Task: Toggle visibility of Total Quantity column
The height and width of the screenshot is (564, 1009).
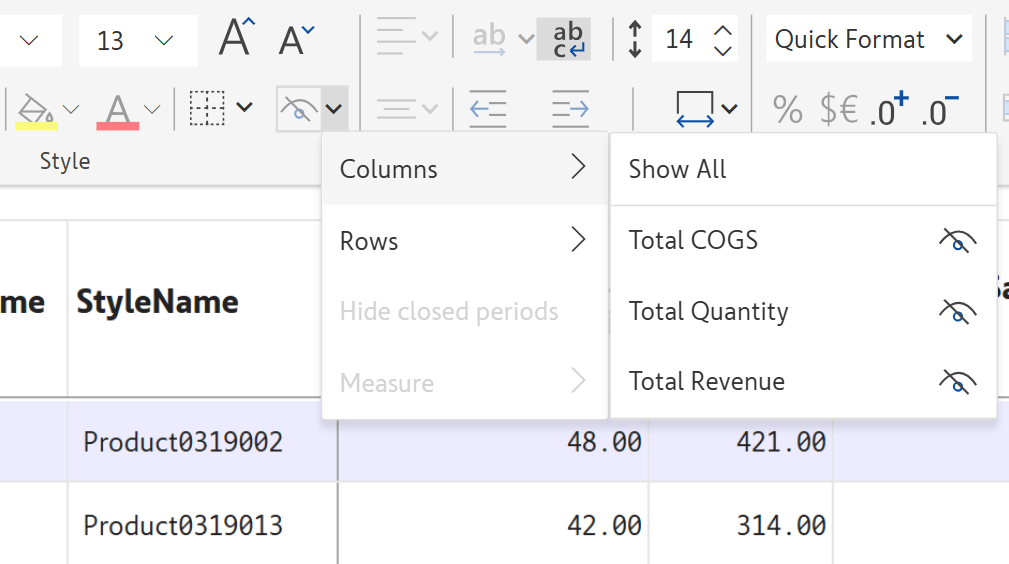Action: tap(958, 312)
